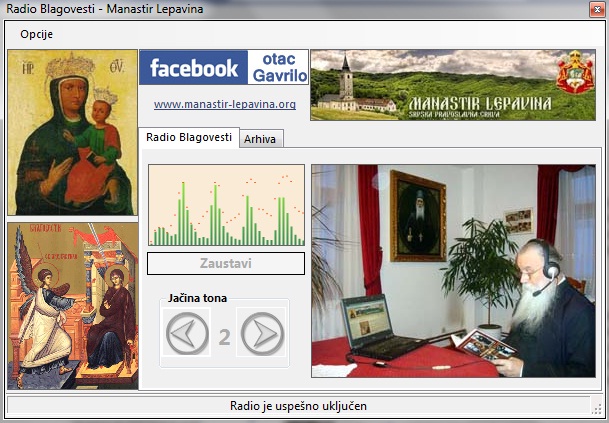Select the Madonna and Child icon image

(x=72, y=133)
